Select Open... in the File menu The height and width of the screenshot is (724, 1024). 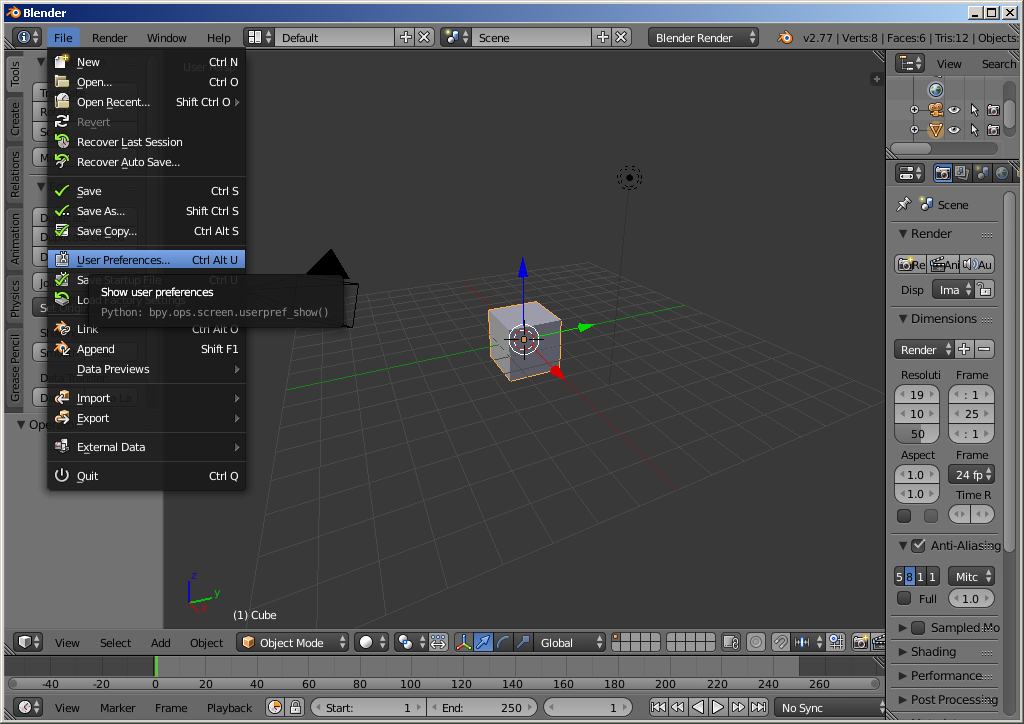146,82
